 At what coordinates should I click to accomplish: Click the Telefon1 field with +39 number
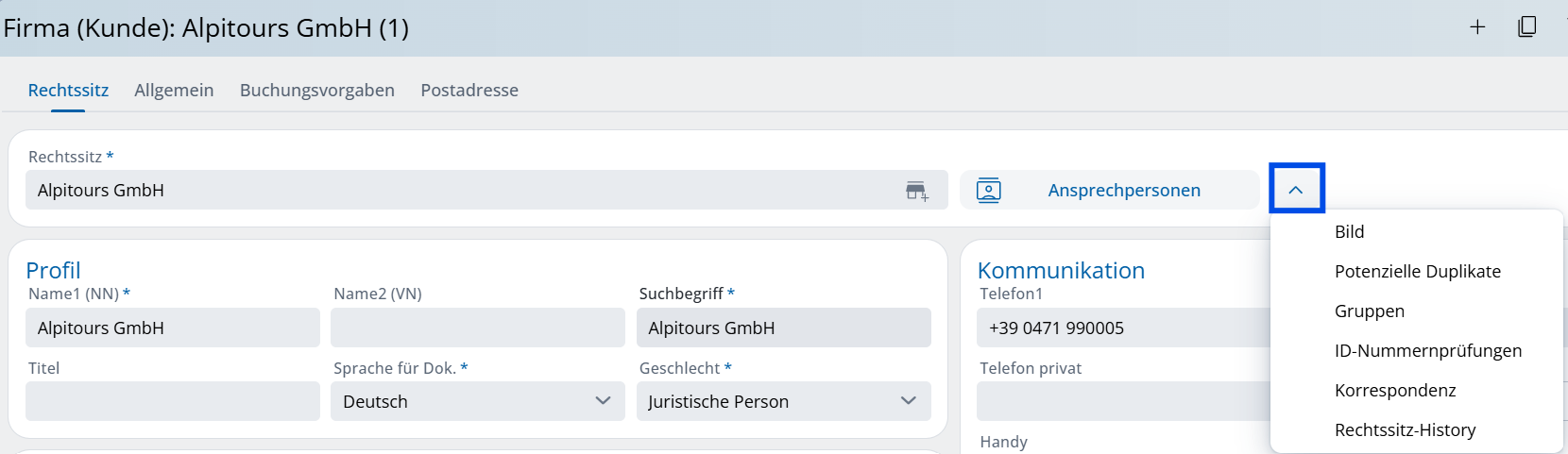point(1124,328)
